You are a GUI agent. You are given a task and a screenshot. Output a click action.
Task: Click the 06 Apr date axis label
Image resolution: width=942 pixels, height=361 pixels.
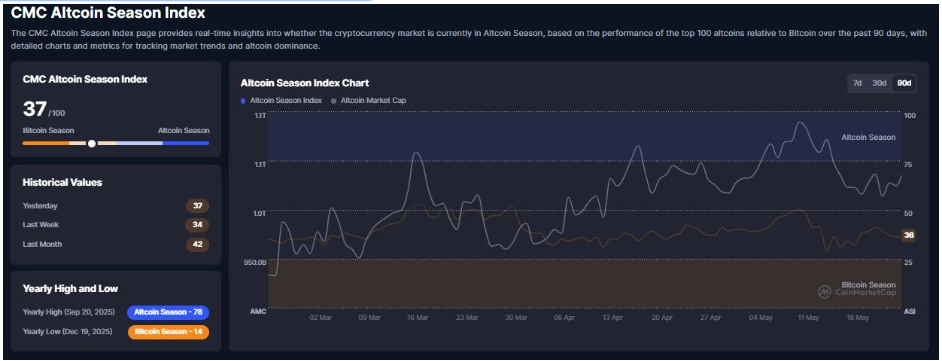point(565,317)
